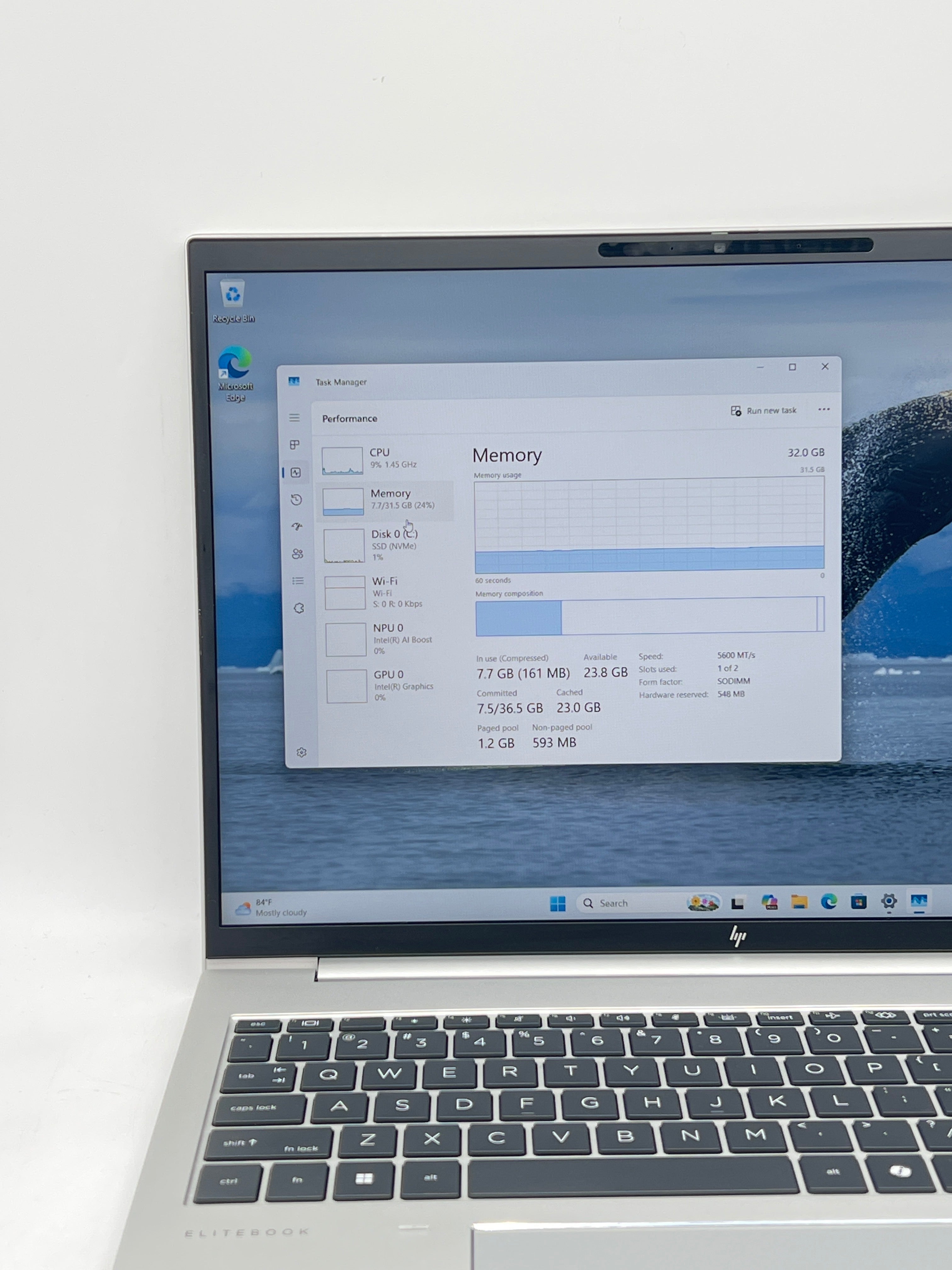Open Microsoft Store from the taskbar
The height and width of the screenshot is (1270, 952).
point(858,902)
